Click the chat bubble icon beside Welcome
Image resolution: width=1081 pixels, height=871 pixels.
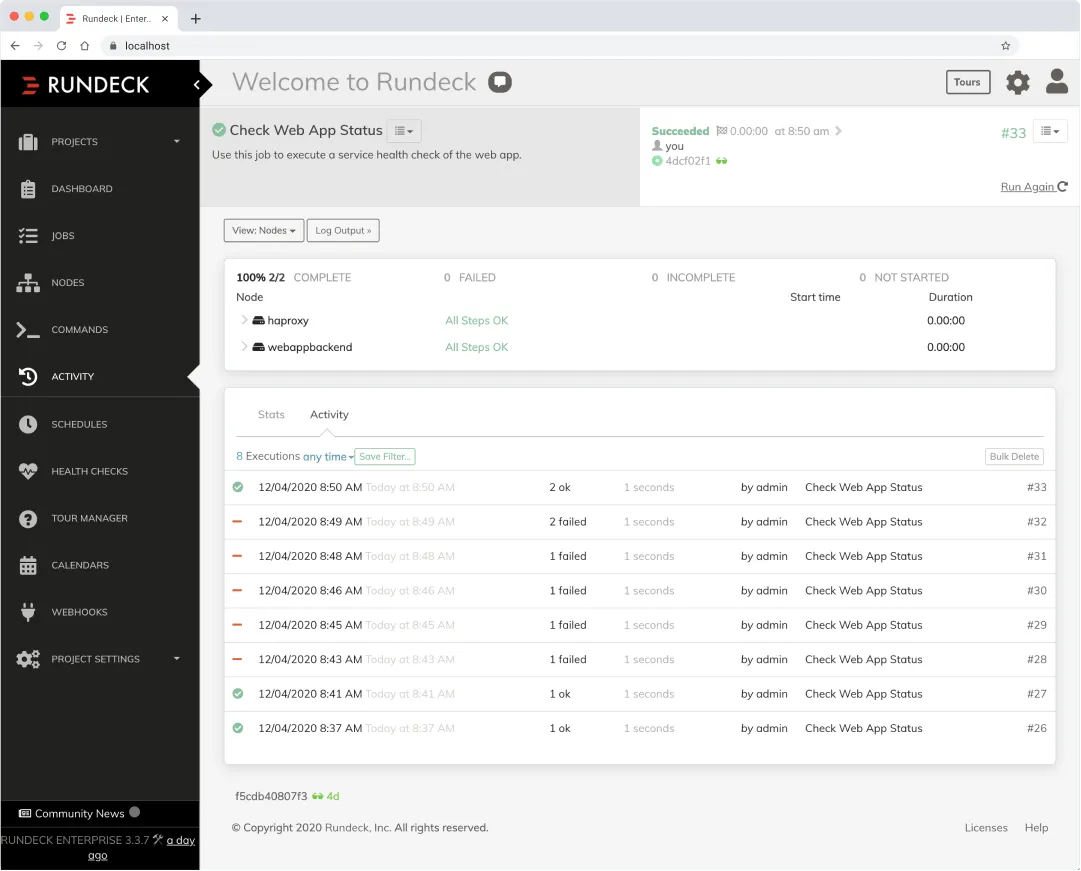click(x=500, y=82)
